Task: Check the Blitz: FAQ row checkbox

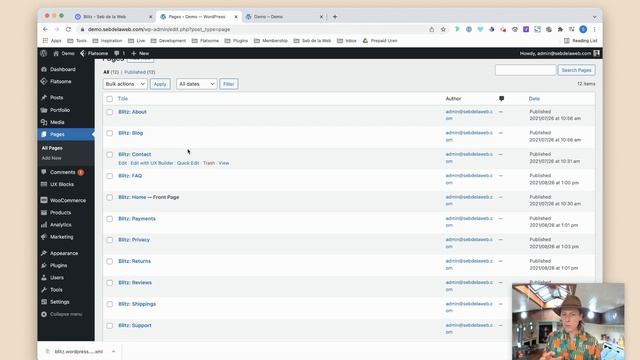Action: pos(109,176)
